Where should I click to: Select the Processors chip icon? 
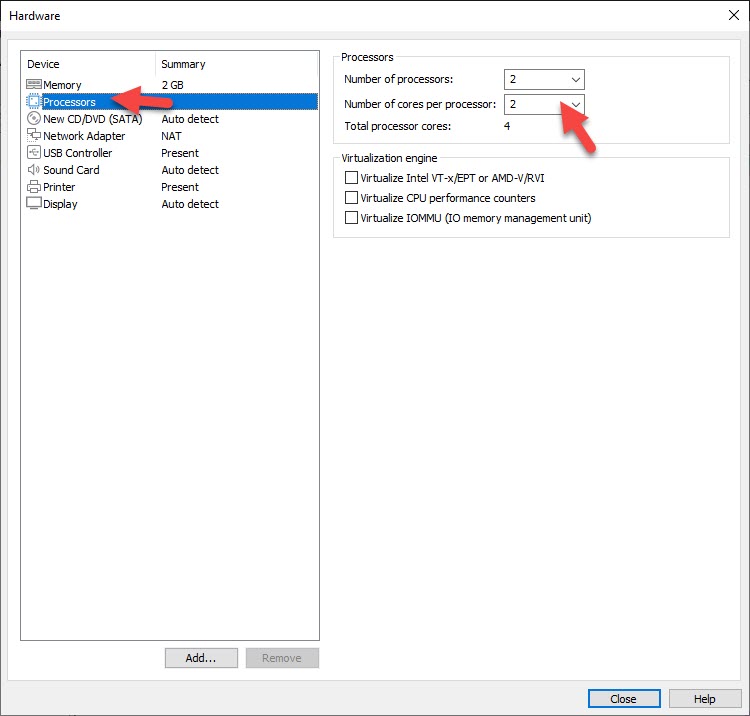[33, 102]
